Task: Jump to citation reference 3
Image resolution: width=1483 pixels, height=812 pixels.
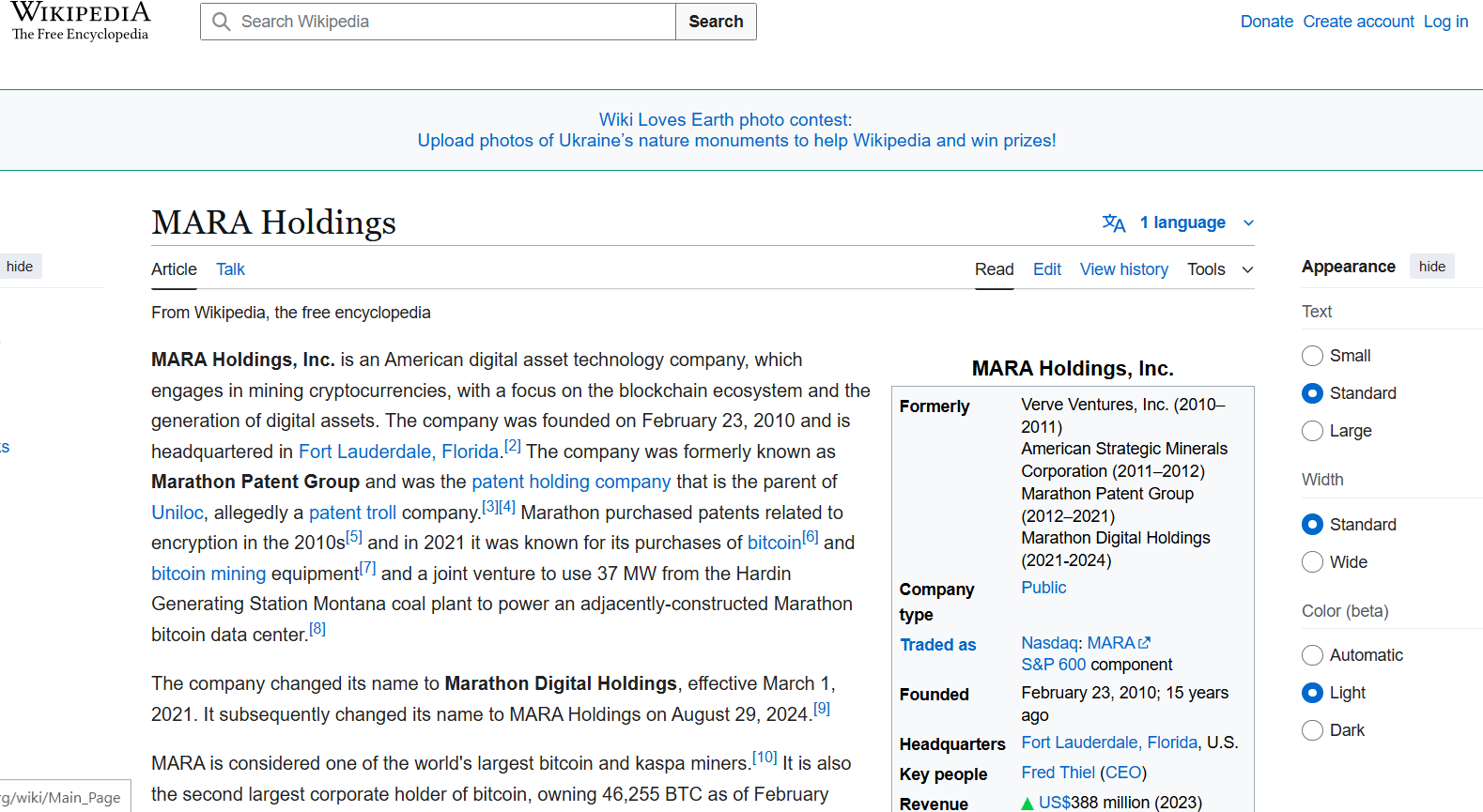Action: click(490, 507)
